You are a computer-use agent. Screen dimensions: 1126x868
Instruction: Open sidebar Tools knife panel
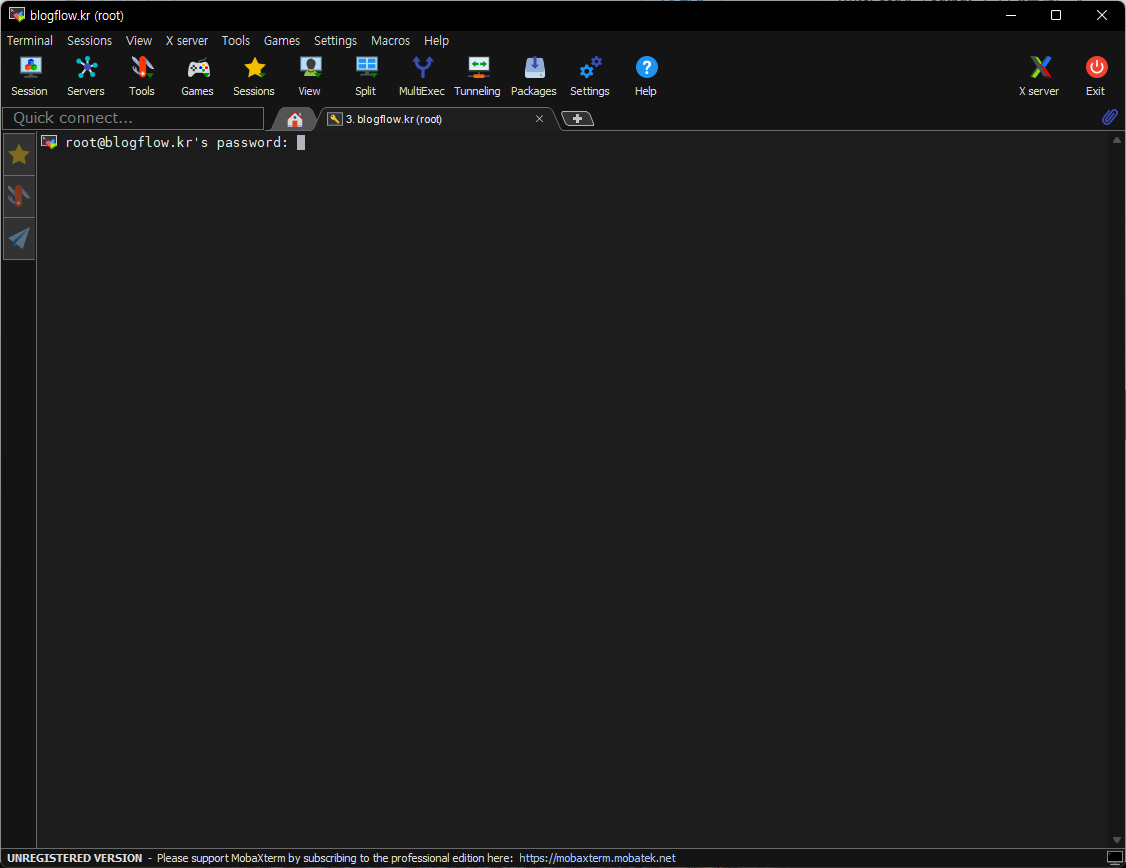[19, 196]
